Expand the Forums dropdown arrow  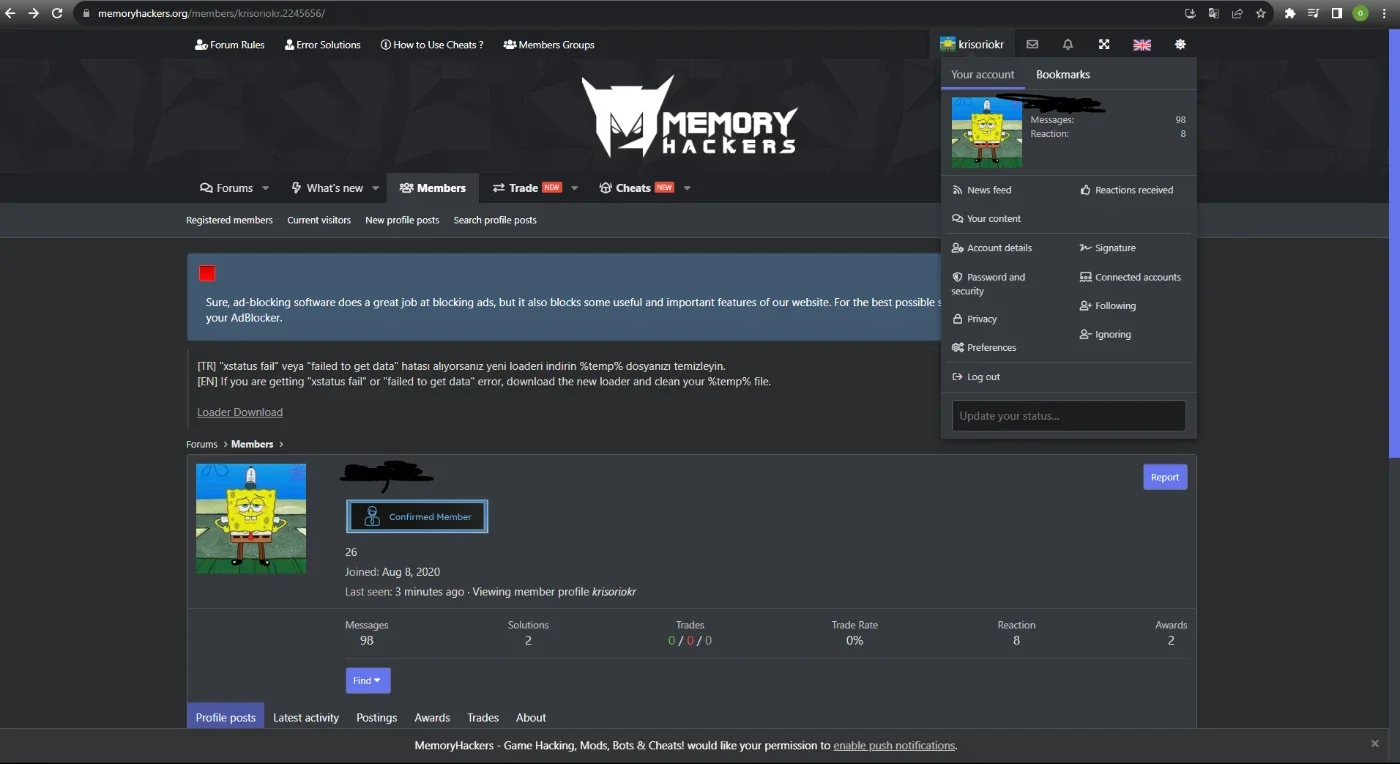(x=266, y=188)
